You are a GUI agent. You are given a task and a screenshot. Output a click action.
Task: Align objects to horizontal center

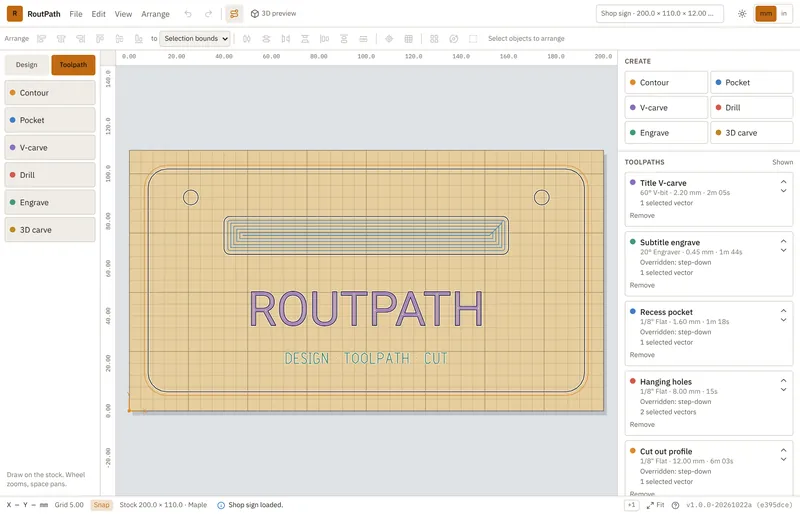pyautogui.click(x=61, y=39)
